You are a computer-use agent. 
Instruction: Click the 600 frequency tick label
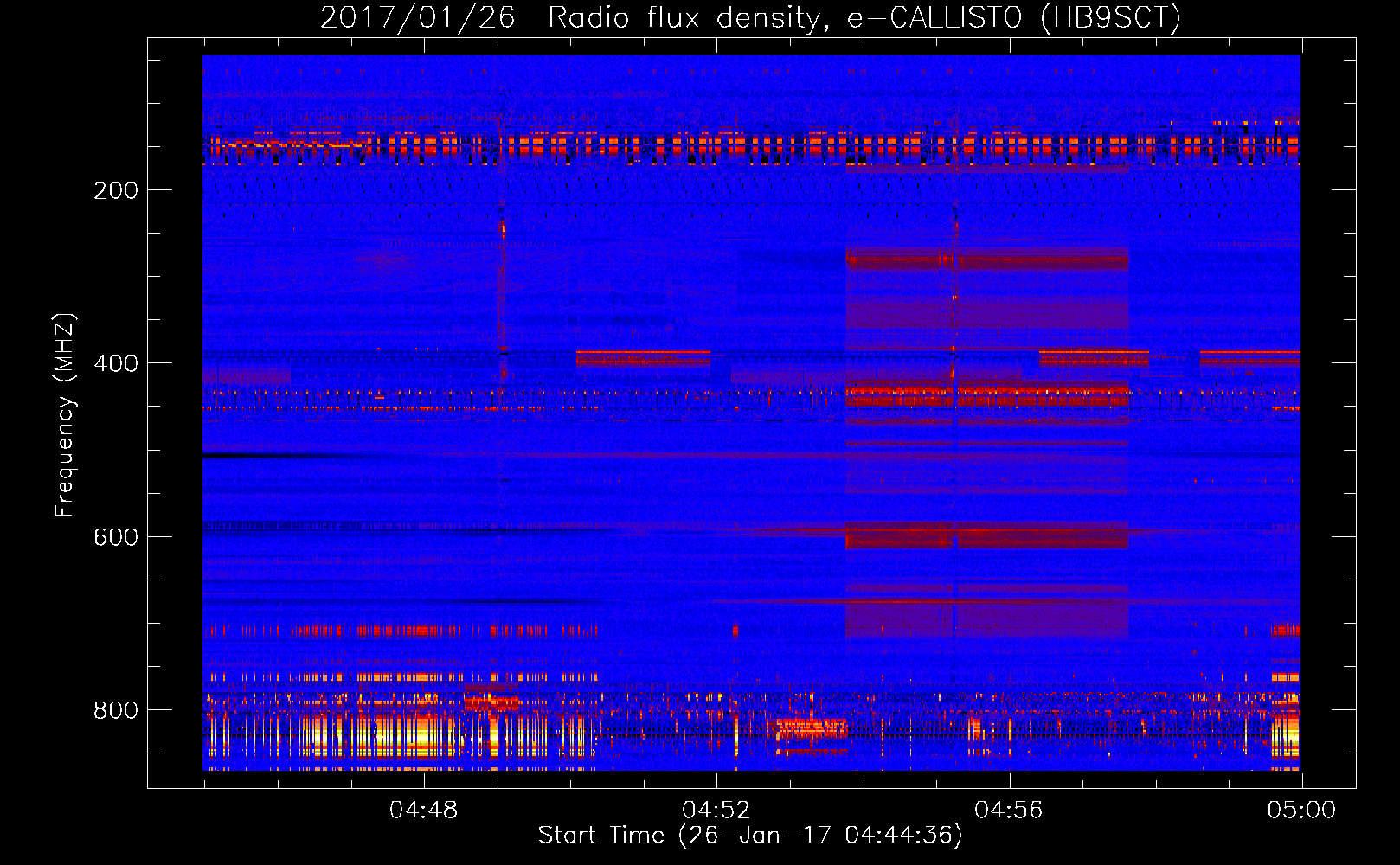pos(116,537)
